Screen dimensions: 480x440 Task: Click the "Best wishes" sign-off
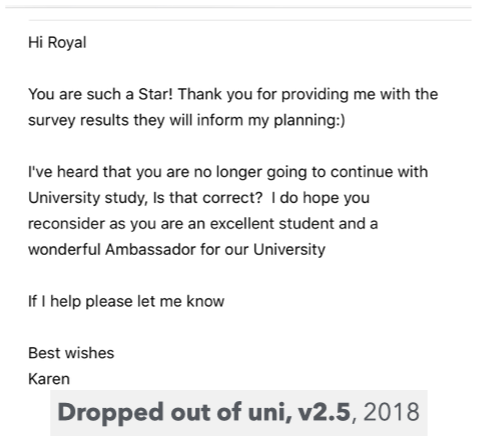click(71, 353)
